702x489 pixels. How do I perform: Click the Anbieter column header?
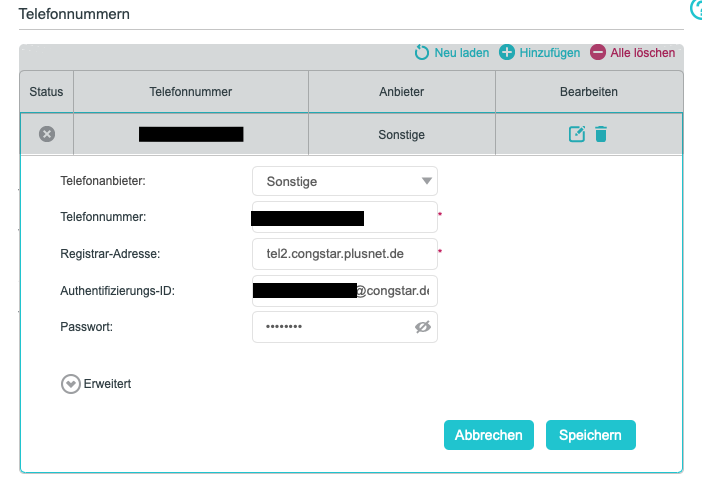(401, 92)
